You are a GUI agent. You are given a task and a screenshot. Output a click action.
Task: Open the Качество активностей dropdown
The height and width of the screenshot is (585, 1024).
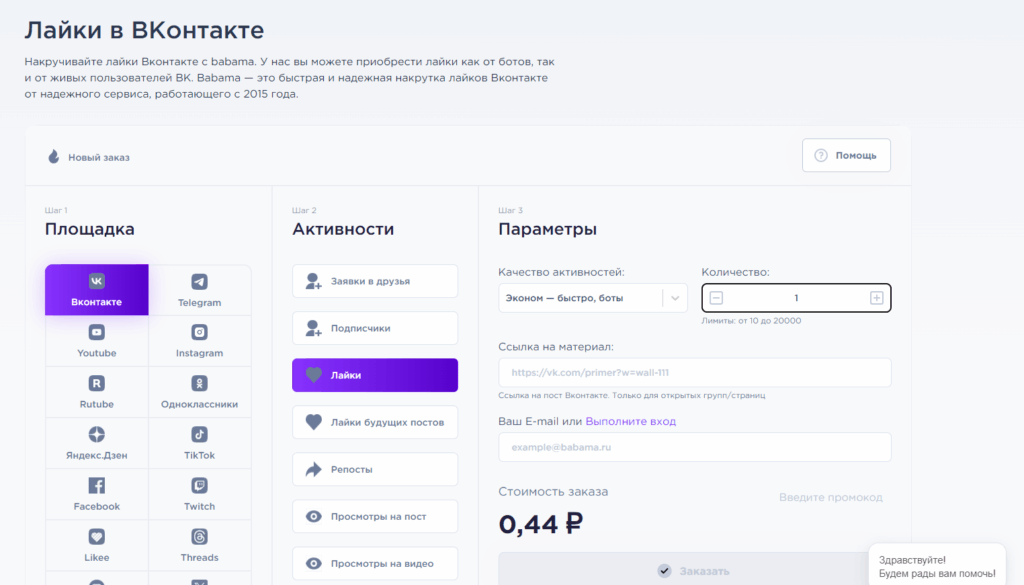click(592, 298)
